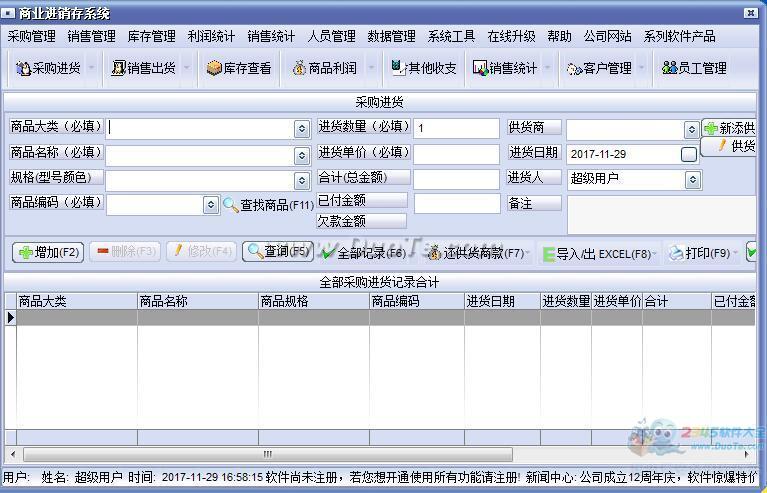This screenshot has height=493, width=767.
Task: Toggle the checkbox beside 进货日期 field
Action: coord(689,155)
